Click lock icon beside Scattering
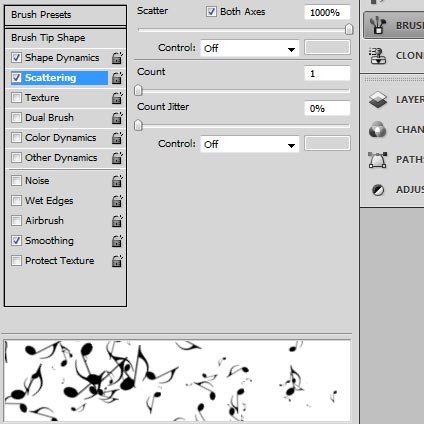The height and width of the screenshot is (424, 424). click(x=117, y=78)
